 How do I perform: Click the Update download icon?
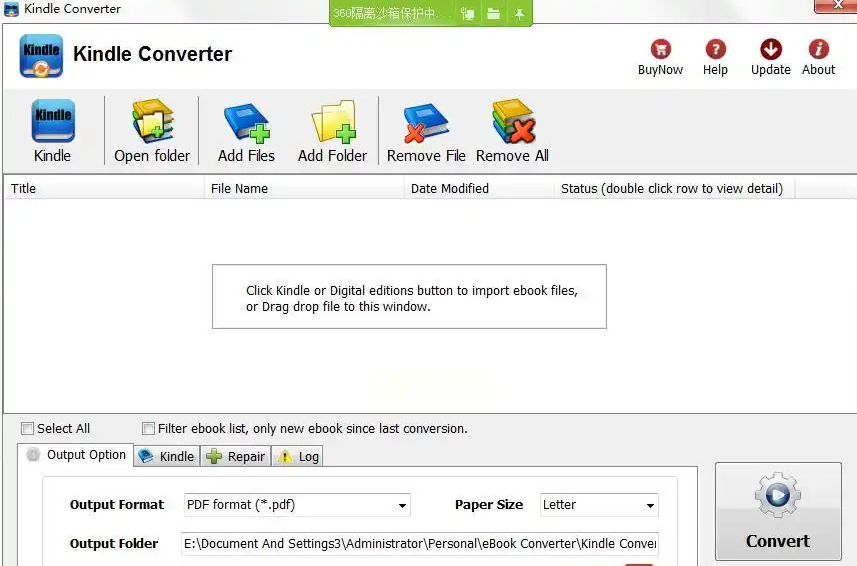click(x=771, y=50)
